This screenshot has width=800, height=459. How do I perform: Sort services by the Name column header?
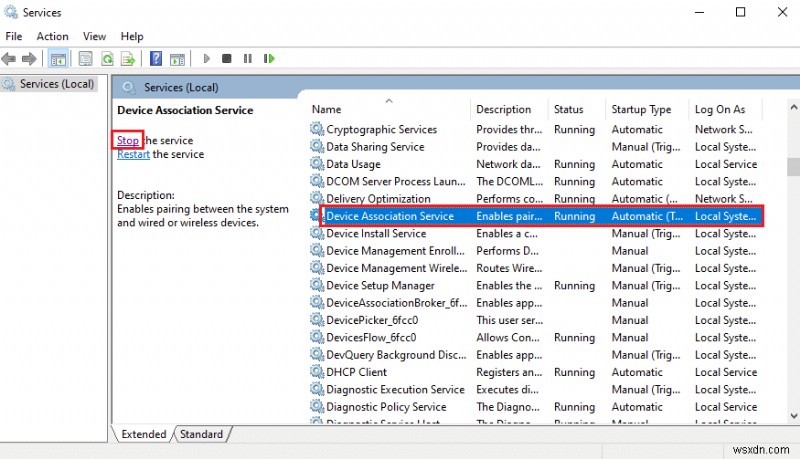click(x=326, y=109)
